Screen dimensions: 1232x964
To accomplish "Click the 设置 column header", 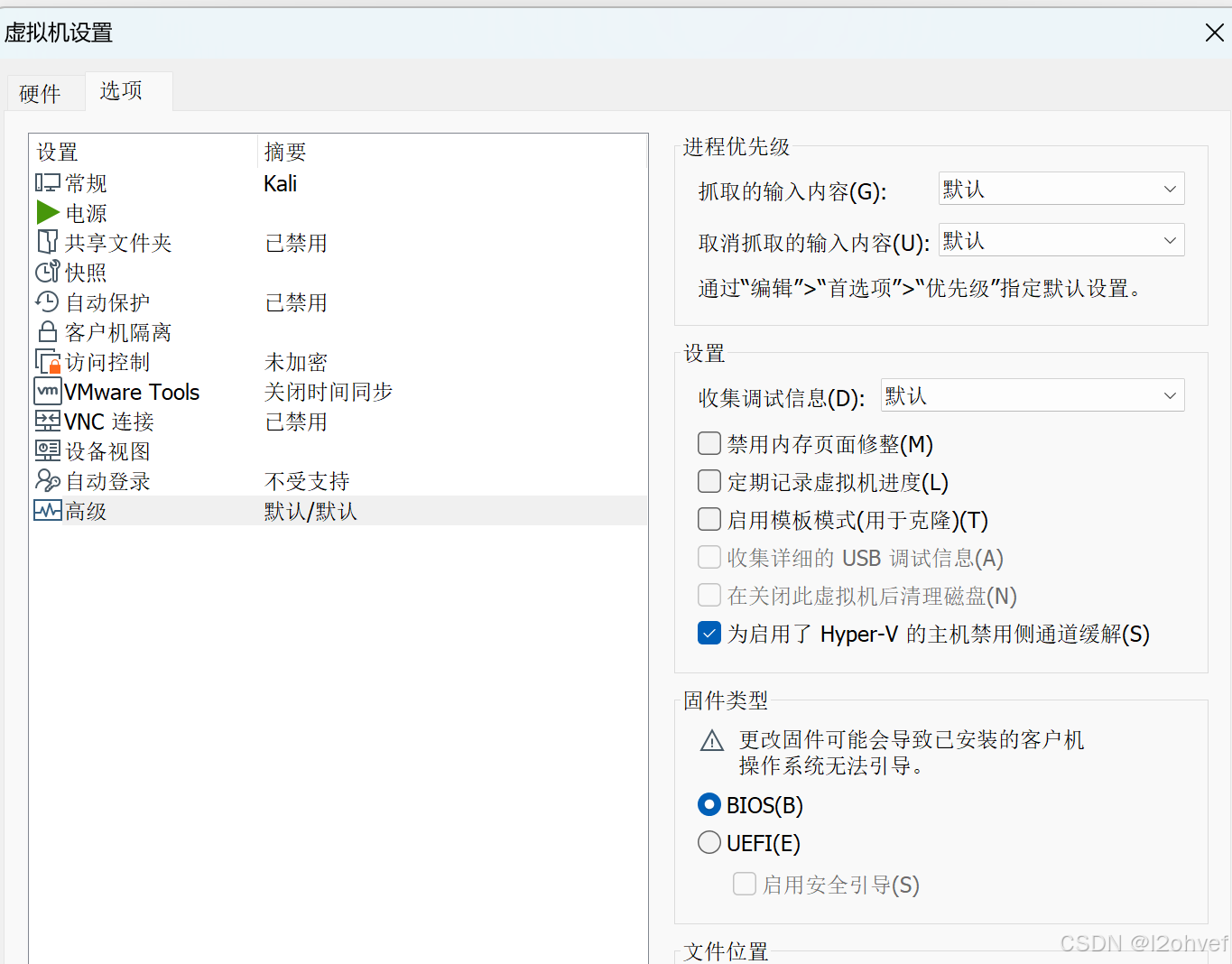I will (144, 152).
